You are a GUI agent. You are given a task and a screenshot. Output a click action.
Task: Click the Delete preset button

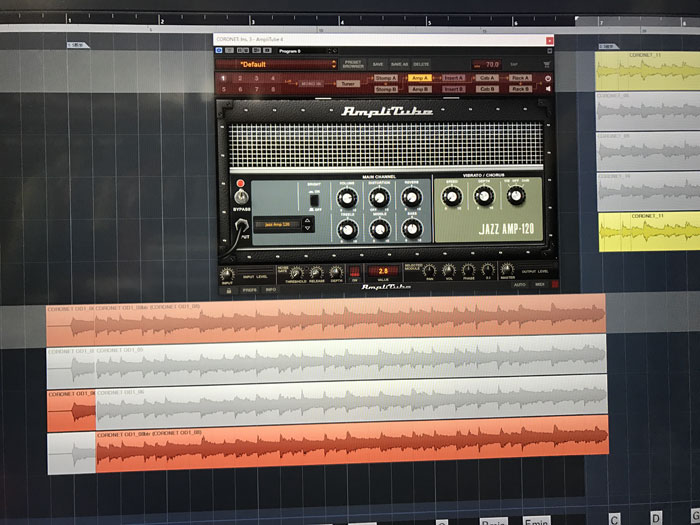click(x=421, y=64)
